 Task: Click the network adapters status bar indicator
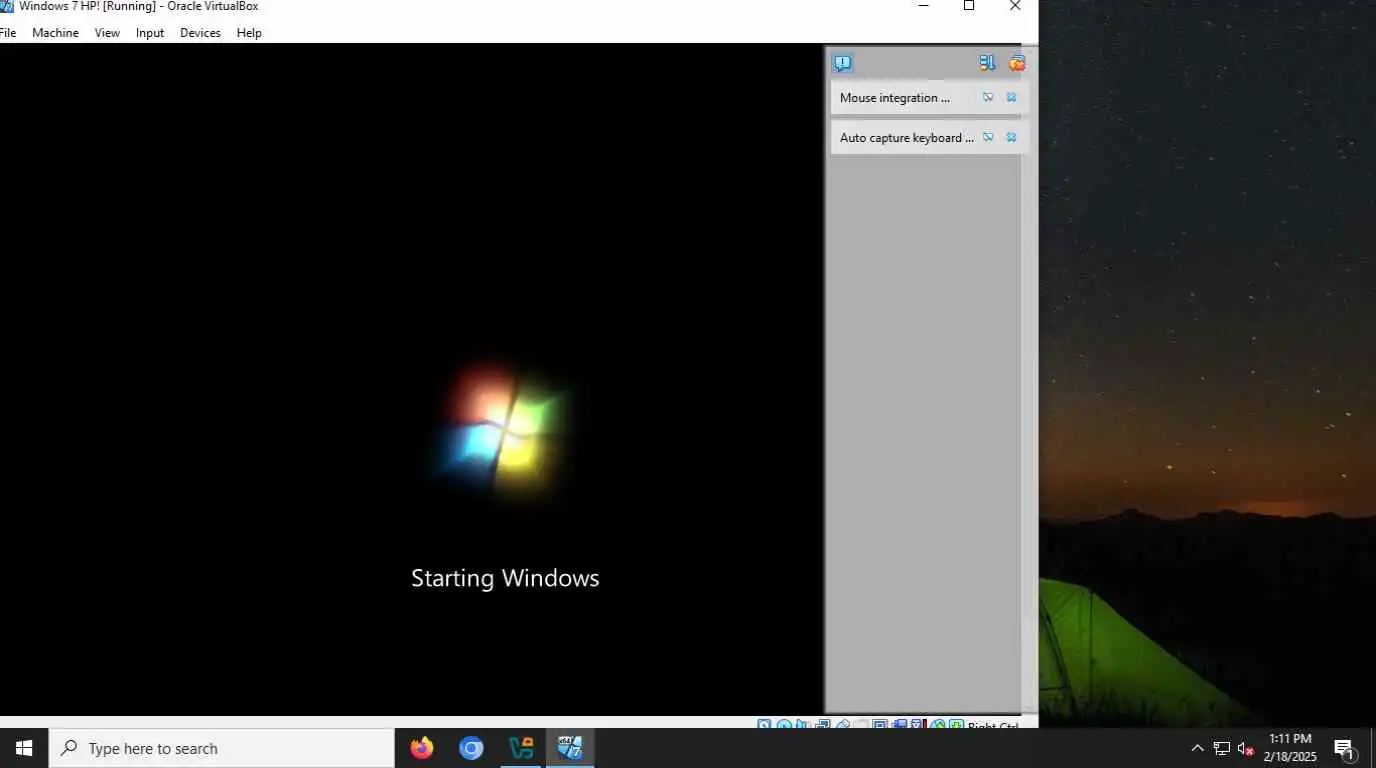pyautogui.click(x=823, y=724)
